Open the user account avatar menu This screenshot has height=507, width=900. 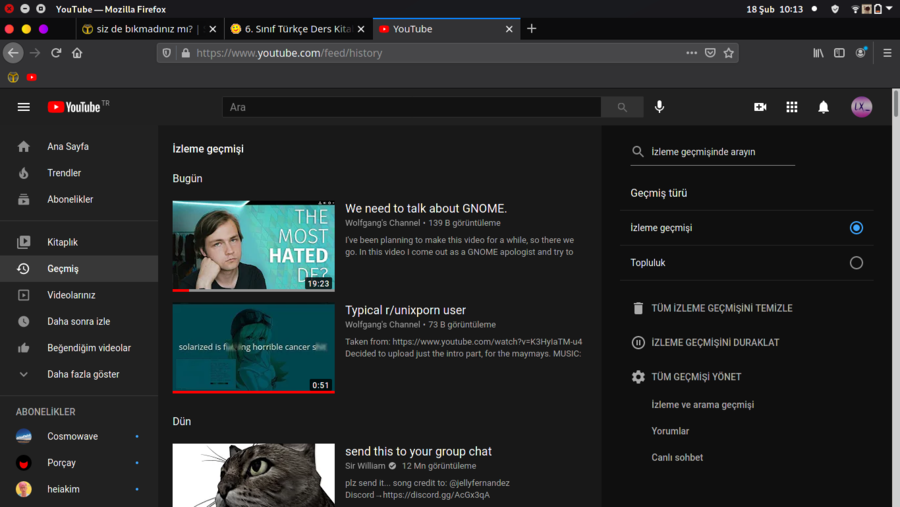861,107
